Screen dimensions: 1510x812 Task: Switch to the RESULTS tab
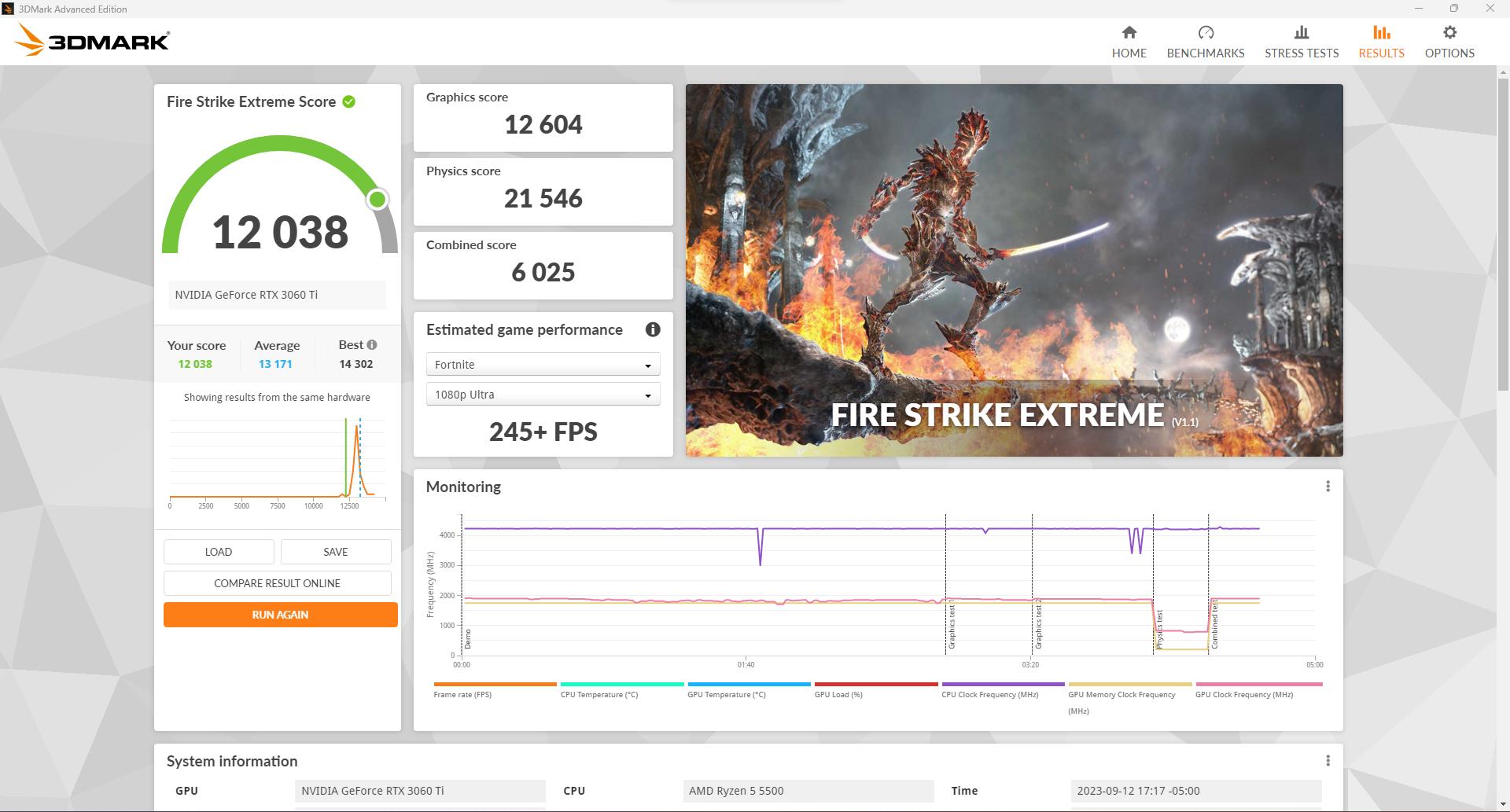pyautogui.click(x=1381, y=43)
